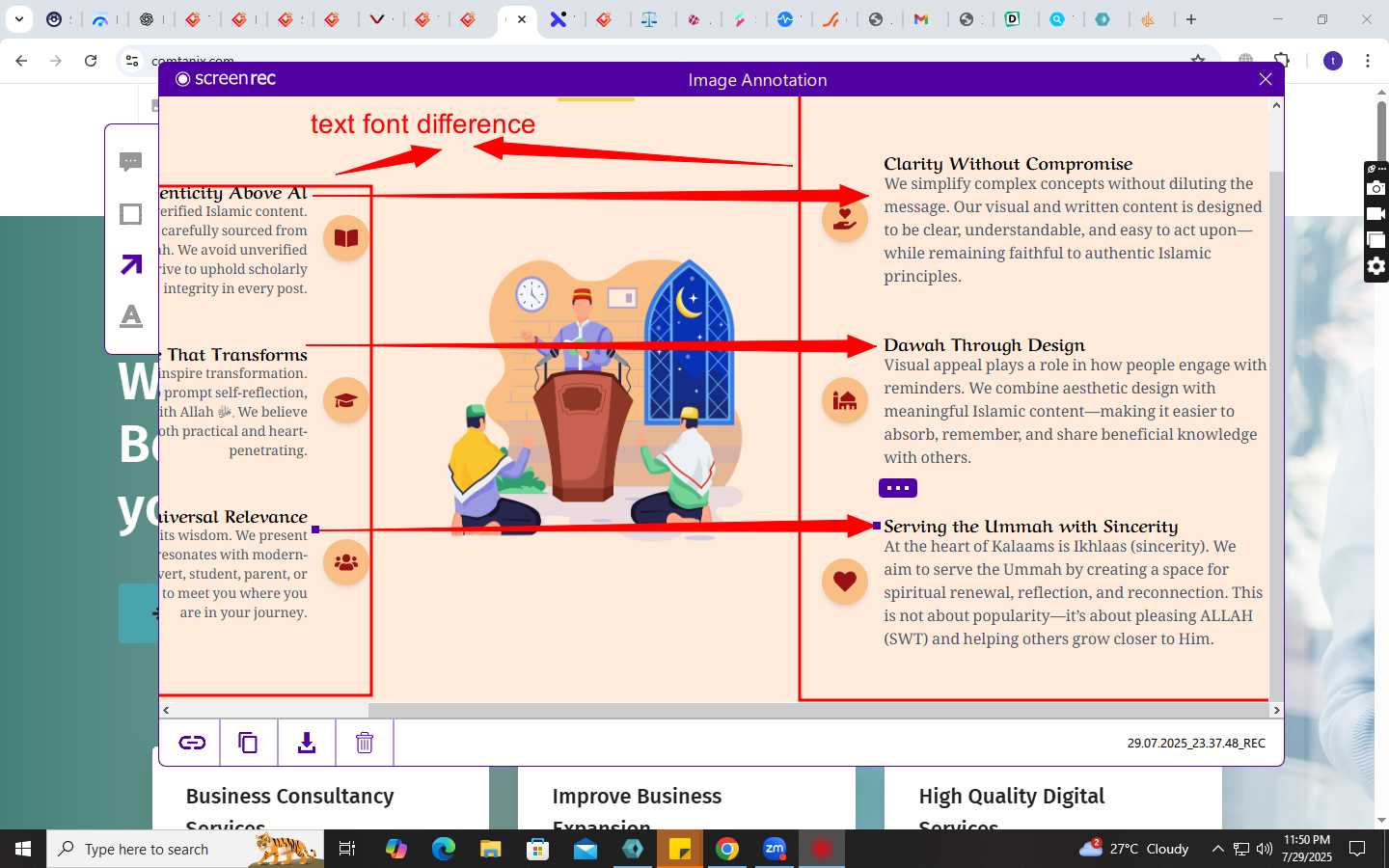Click the scroll right arrow of horizontal scrollbar
This screenshot has height=868, width=1389.
point(1276,710)
